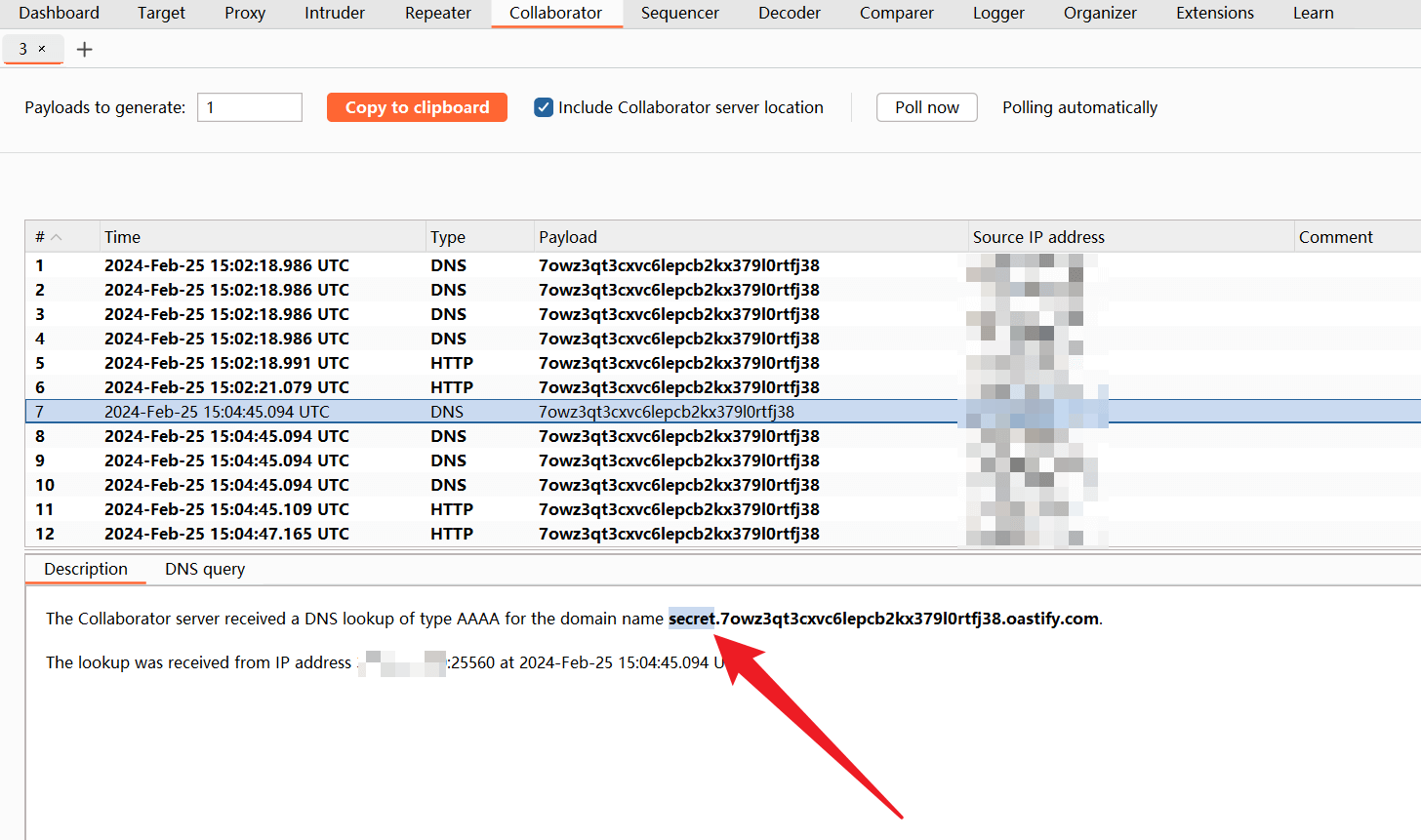Click the oastify.com domain name in the description
This screenshot has height=840, width=1421.
coord(885,619)
